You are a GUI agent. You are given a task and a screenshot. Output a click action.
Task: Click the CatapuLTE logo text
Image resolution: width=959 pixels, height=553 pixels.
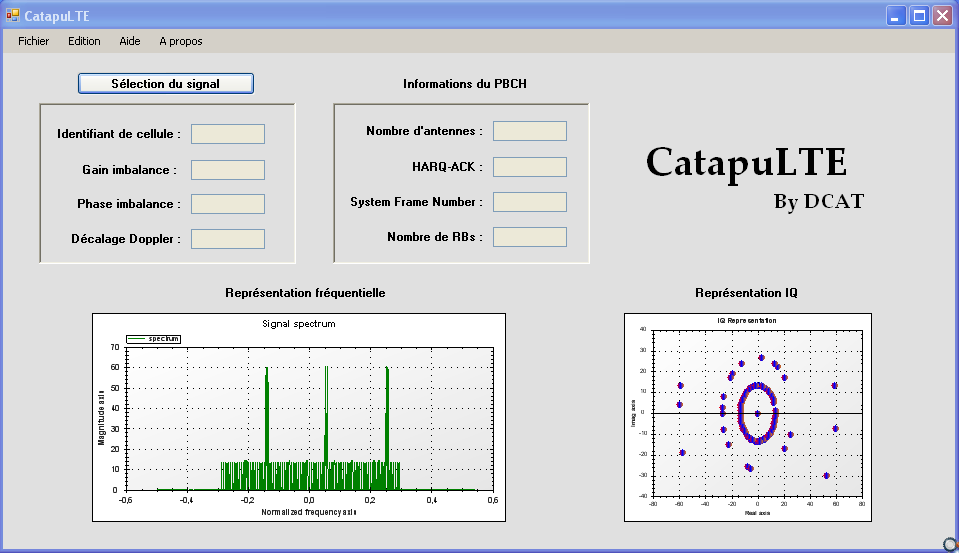tap(746, 163)
